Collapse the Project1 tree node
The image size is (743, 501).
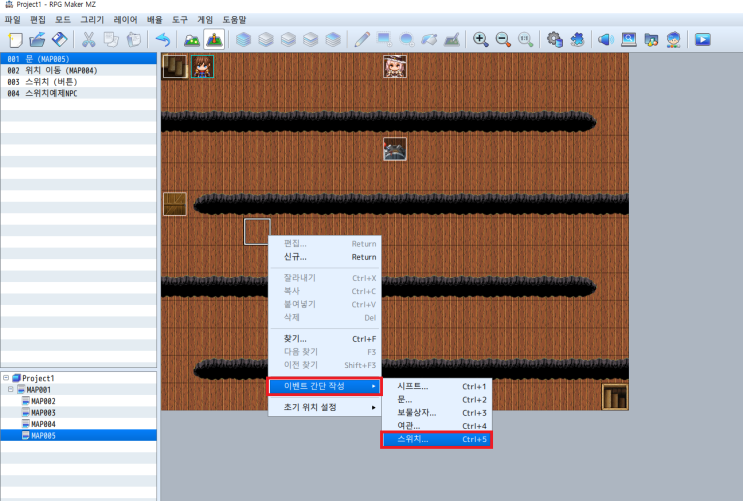[x=6, y=378]
